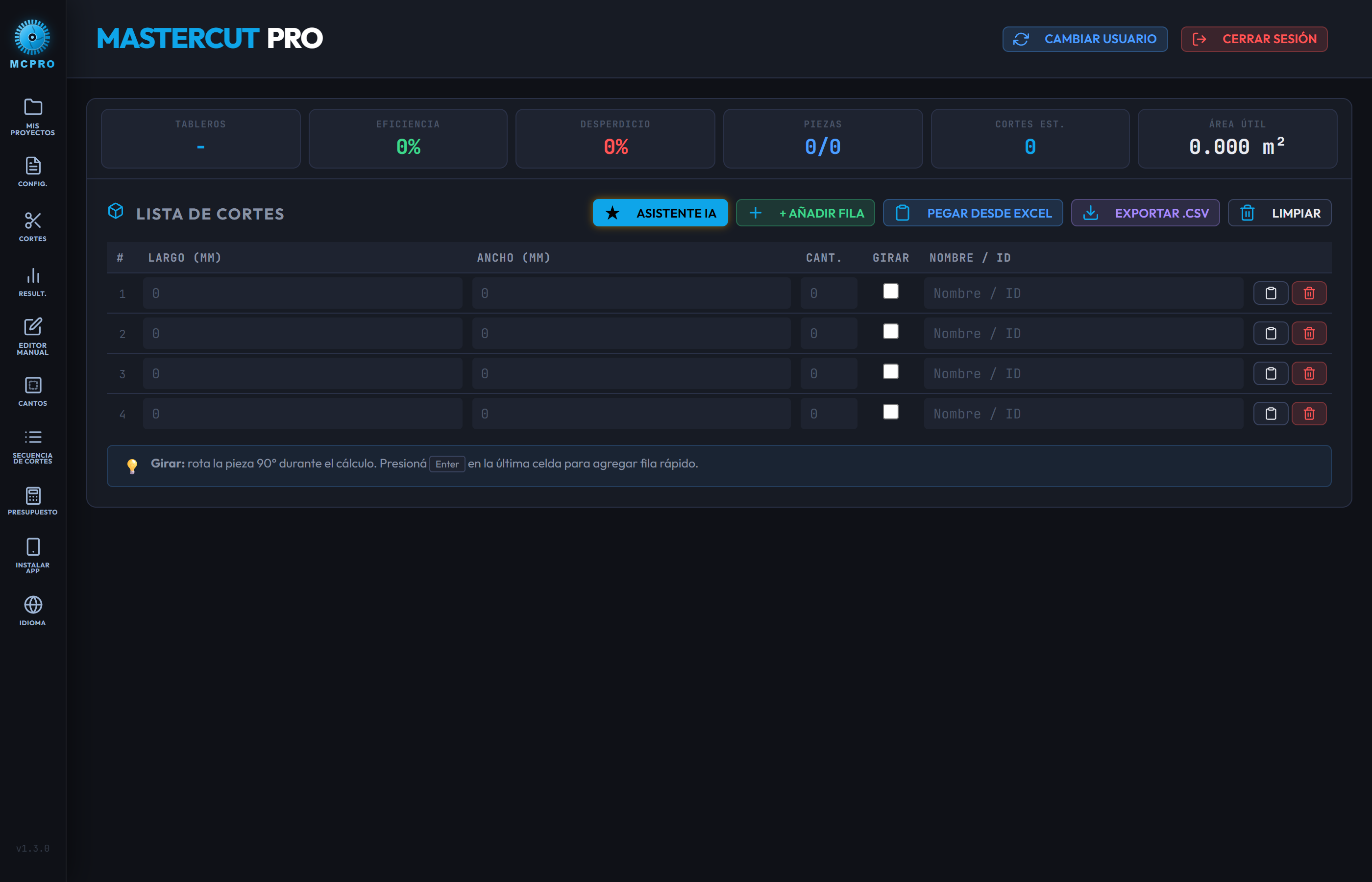Open the Mis Proyectos folder icon
1372x882 pixels.
(33, 107)
